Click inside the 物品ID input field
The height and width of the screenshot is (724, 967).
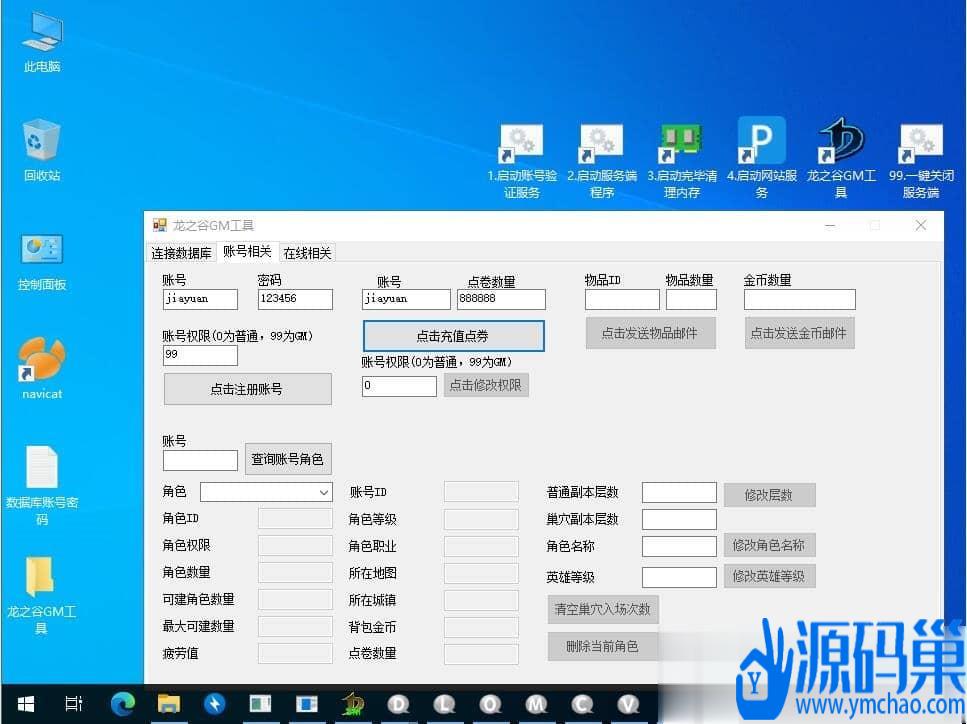tap(621, 299)
